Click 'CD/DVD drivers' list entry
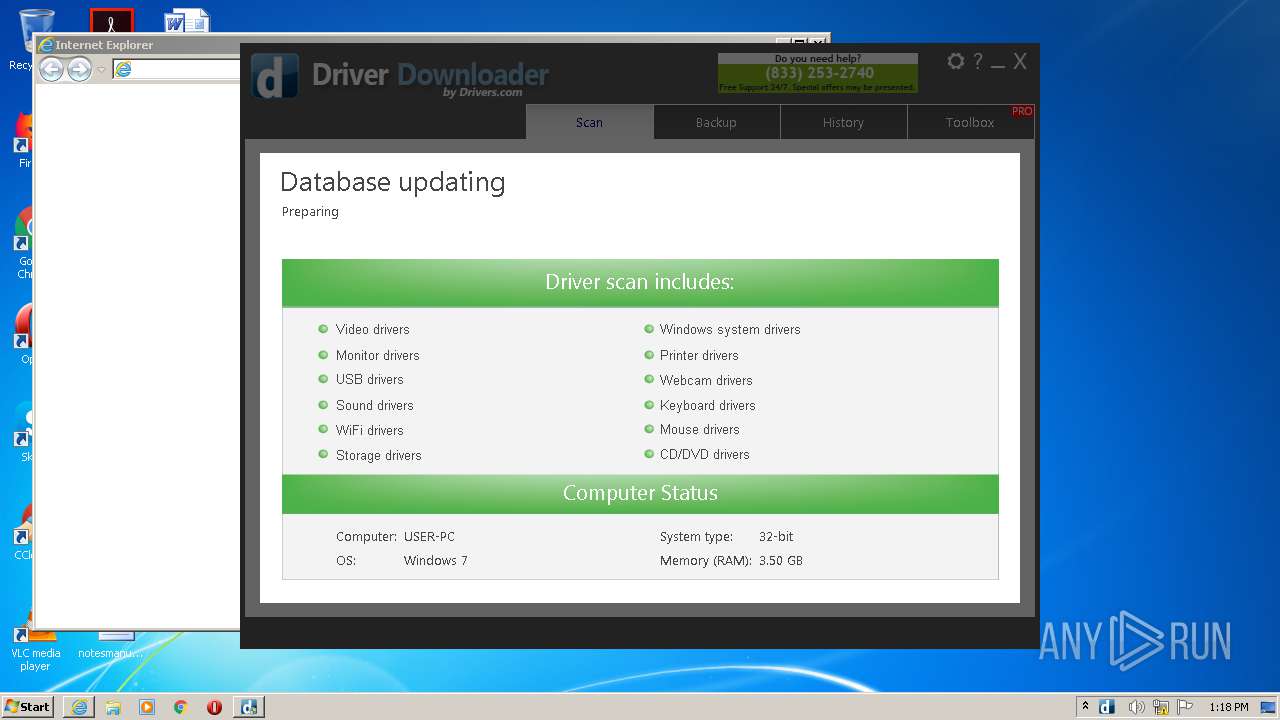The width and height of the screenshot is (1280, 720). tap(704, 454)
